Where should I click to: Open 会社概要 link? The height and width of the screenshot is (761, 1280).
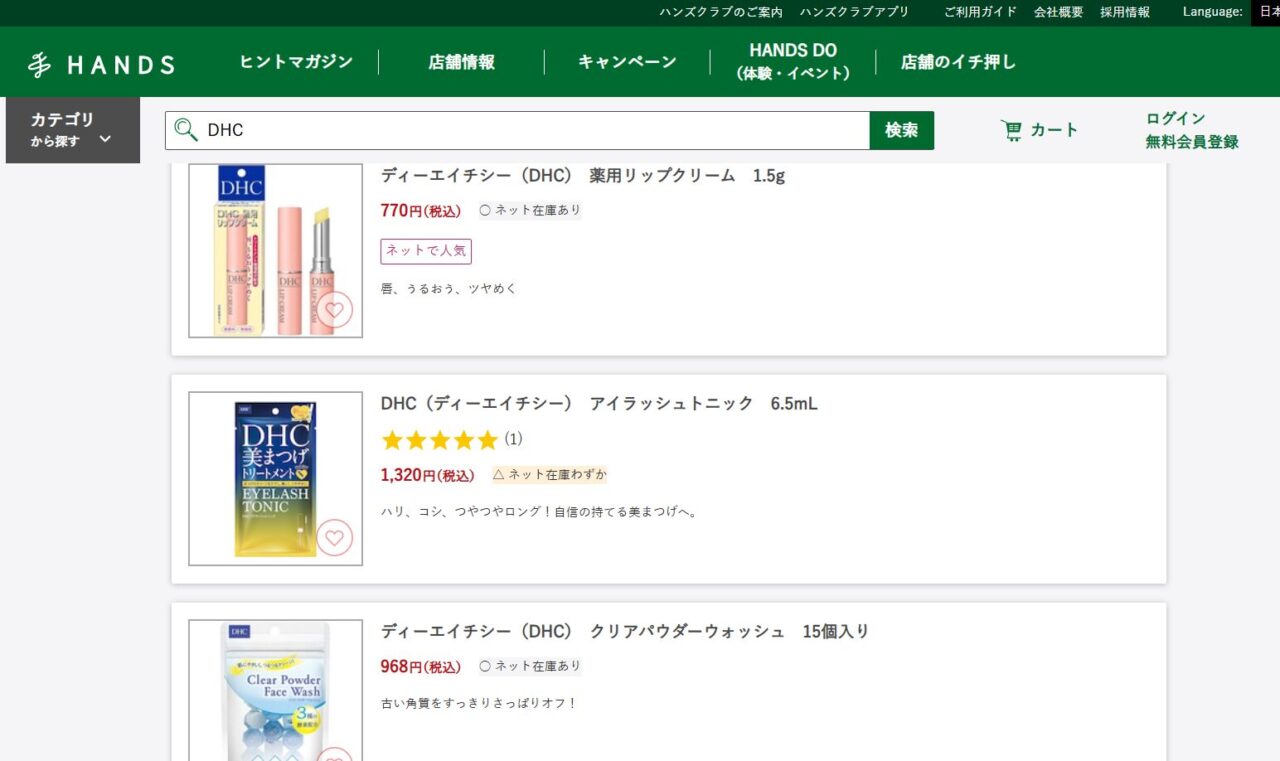(1058, 12)
